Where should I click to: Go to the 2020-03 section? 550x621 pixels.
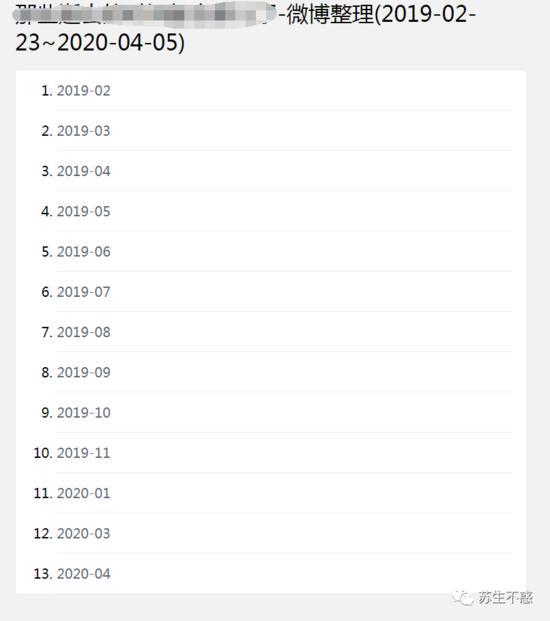[84, 533]
